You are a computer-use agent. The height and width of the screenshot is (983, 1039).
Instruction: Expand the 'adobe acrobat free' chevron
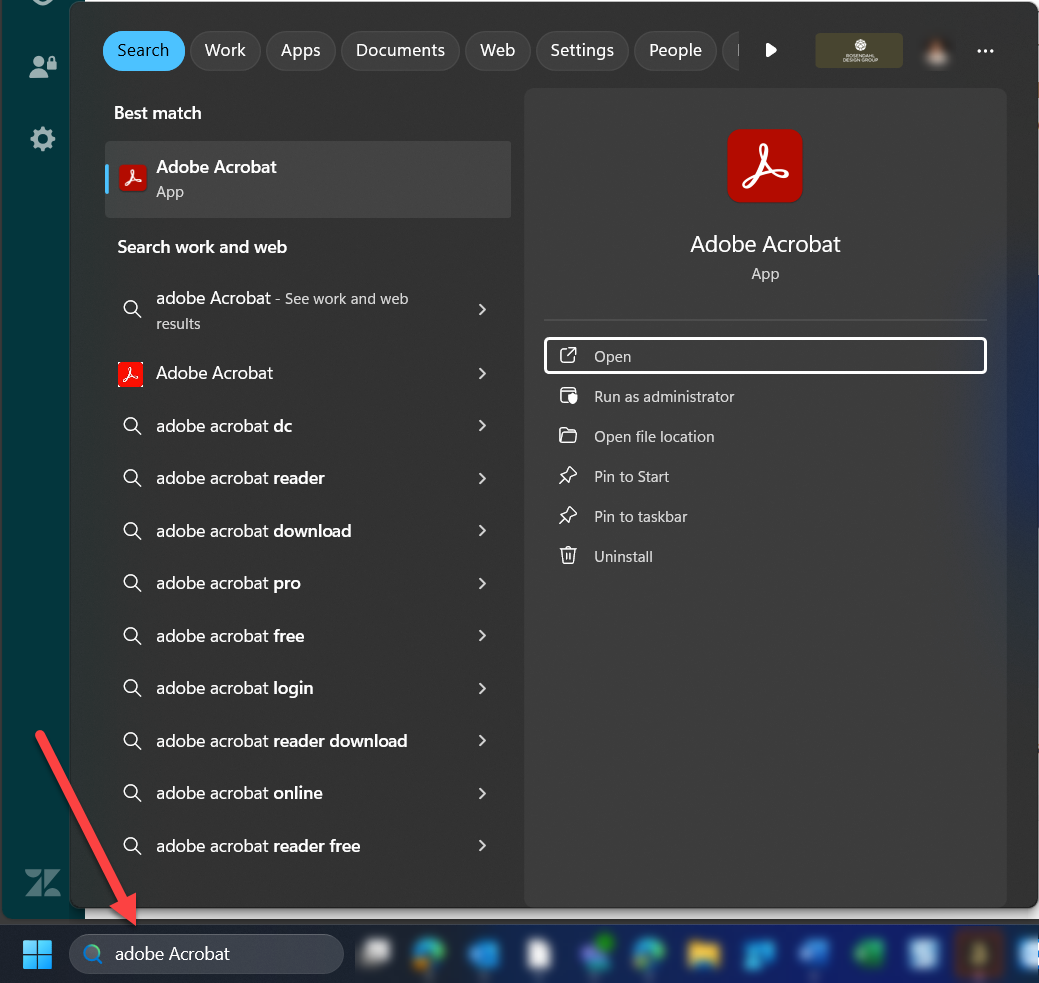tap(482, 636)
